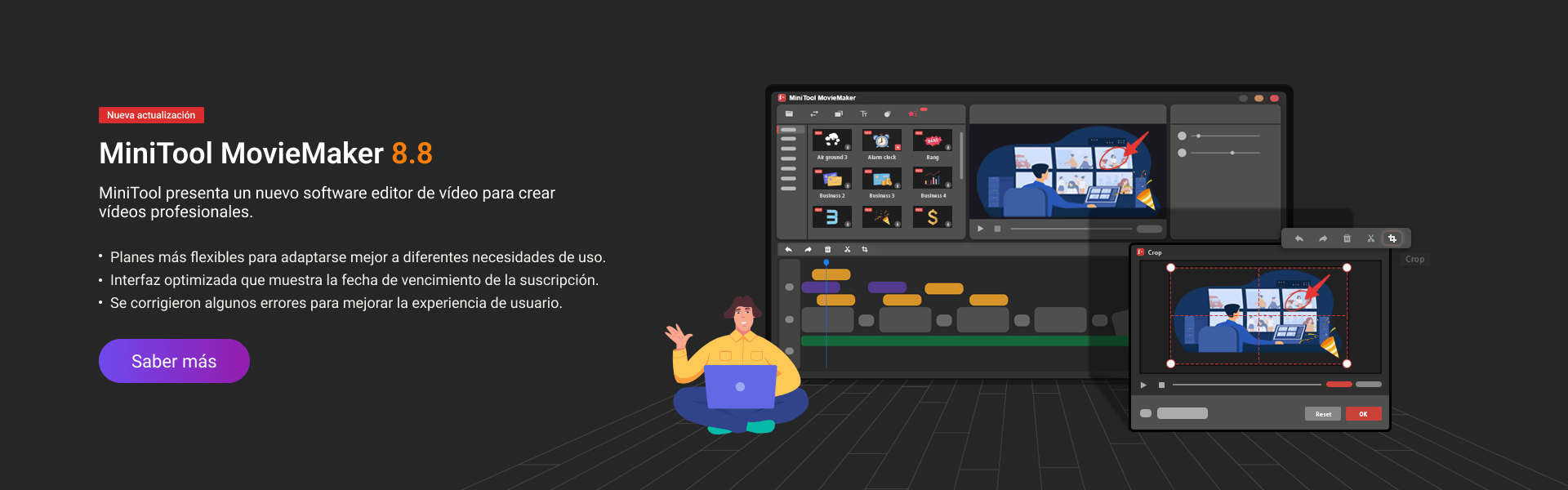Open the Media library tab icon

coord(789,114)
